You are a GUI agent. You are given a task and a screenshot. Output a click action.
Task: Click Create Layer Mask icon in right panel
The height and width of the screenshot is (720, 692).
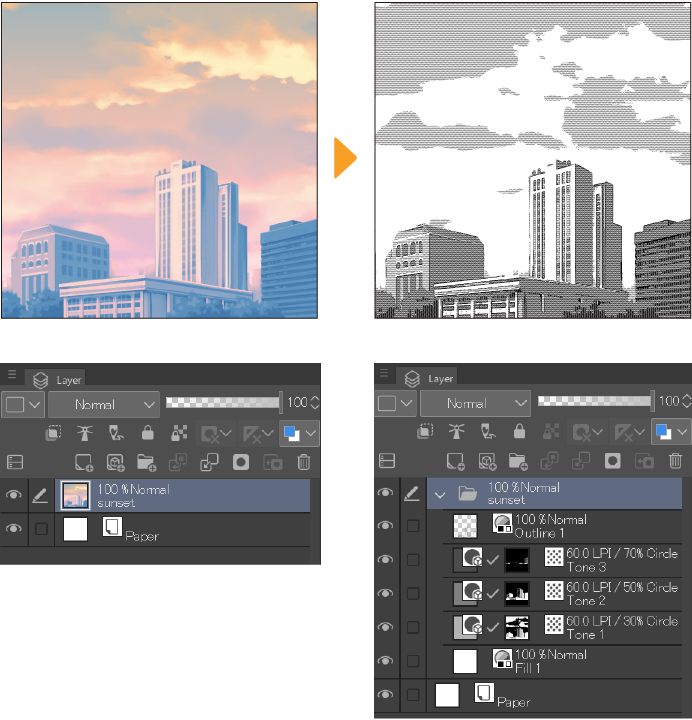click(611, 462)
